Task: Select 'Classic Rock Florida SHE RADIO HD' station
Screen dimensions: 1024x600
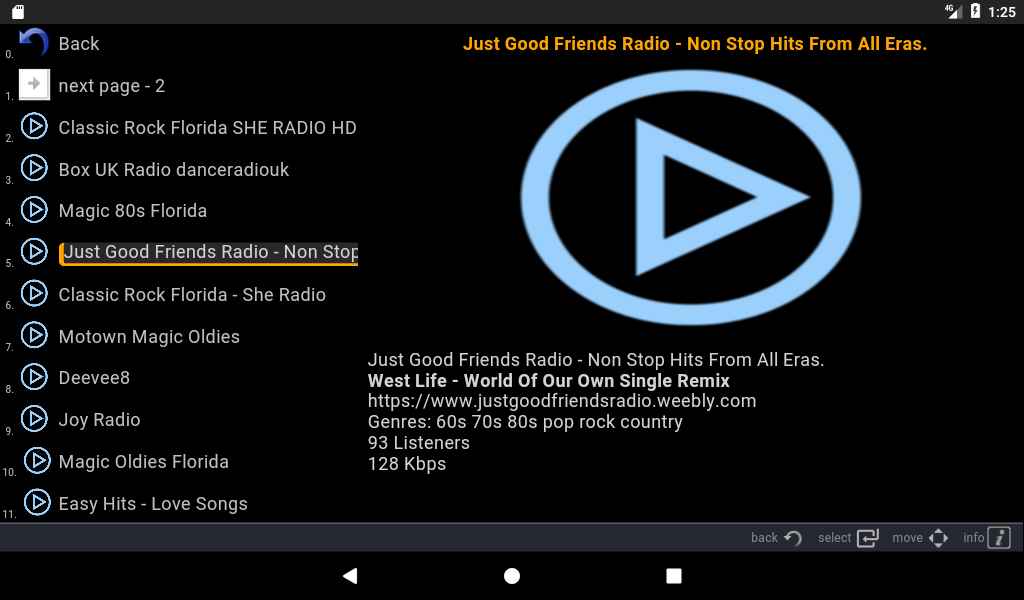Action: click(x=208, y=127)
